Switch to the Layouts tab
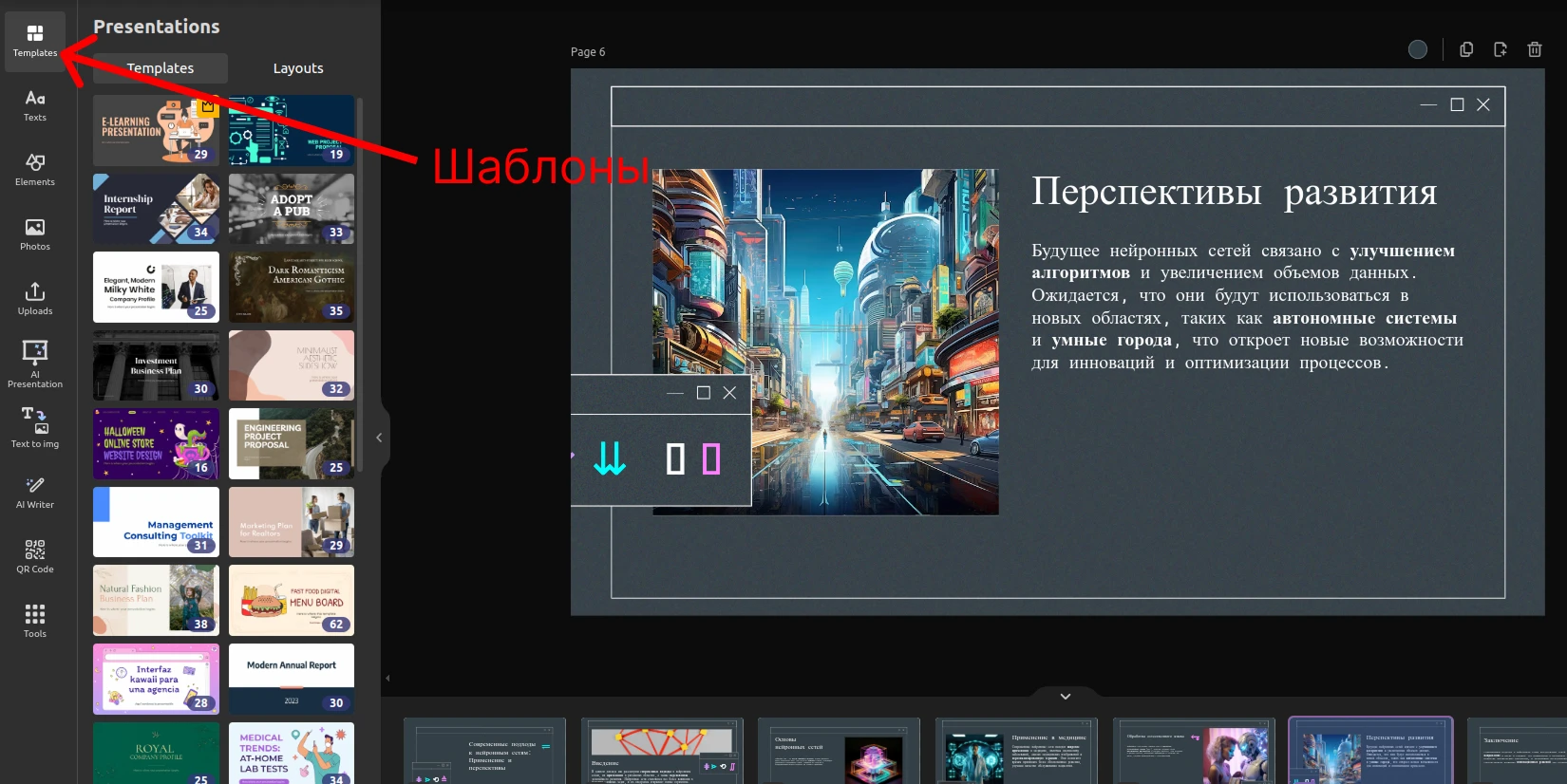The height and width of the screenshot is (784, 1567). point(298,68)
